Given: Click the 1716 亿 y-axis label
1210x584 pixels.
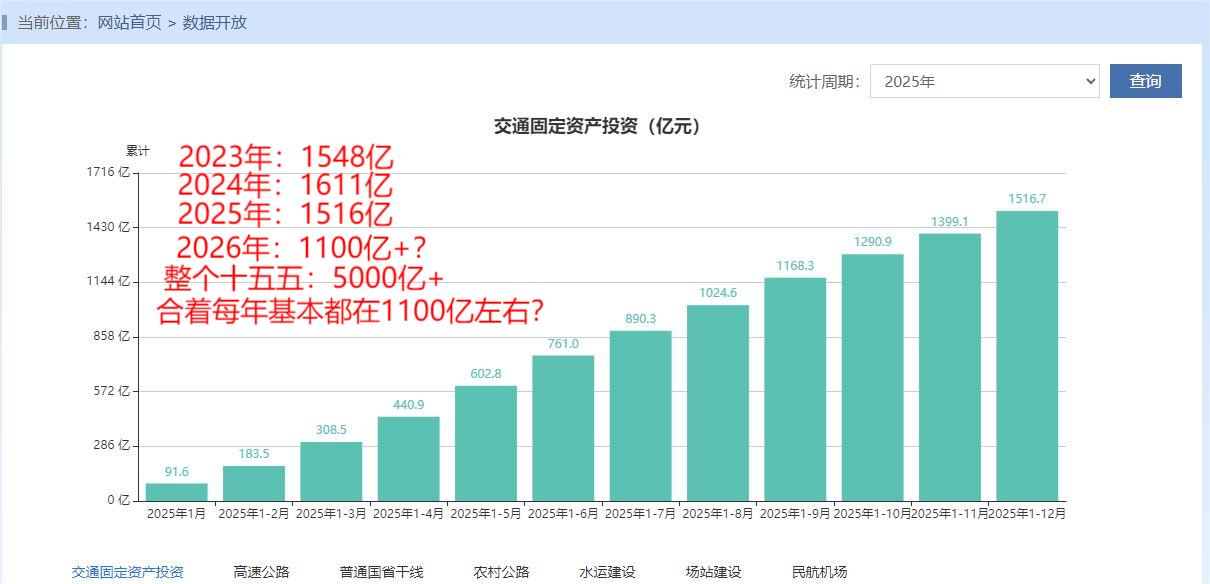Looking at the screenshot, I should [x=109, y=172].
